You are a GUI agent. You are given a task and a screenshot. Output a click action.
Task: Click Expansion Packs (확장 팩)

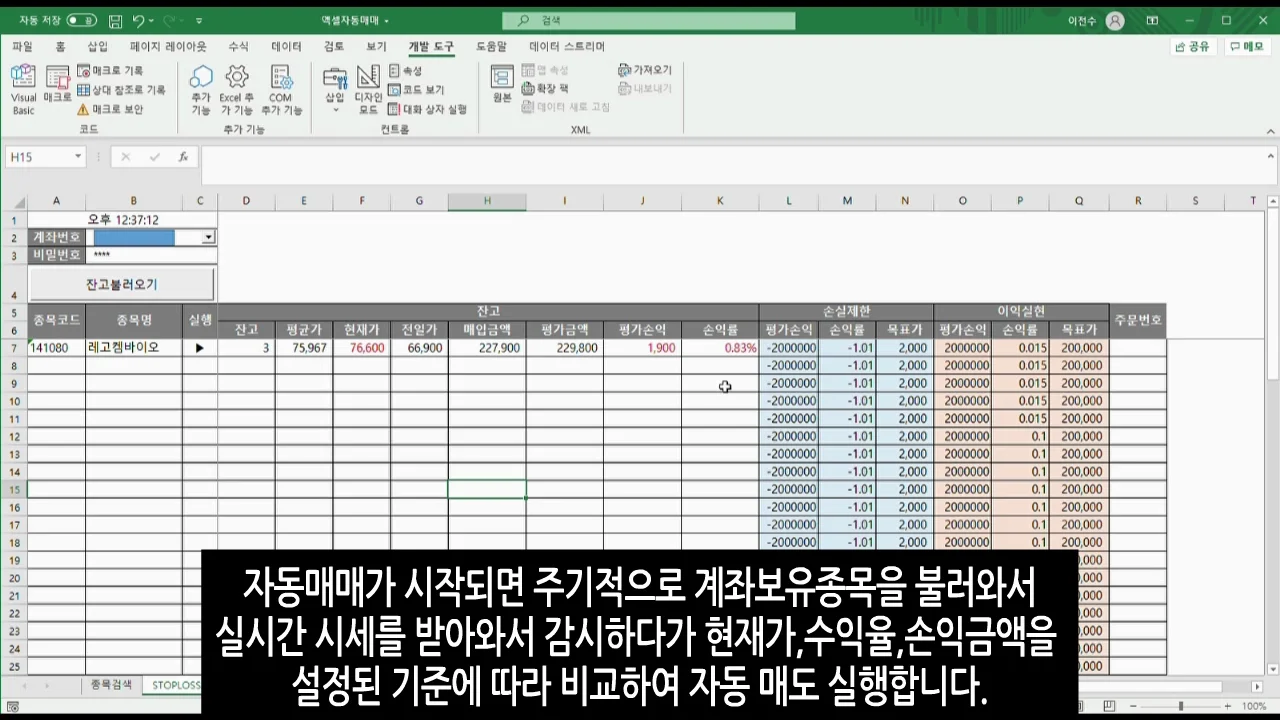(x=545, y=89)
